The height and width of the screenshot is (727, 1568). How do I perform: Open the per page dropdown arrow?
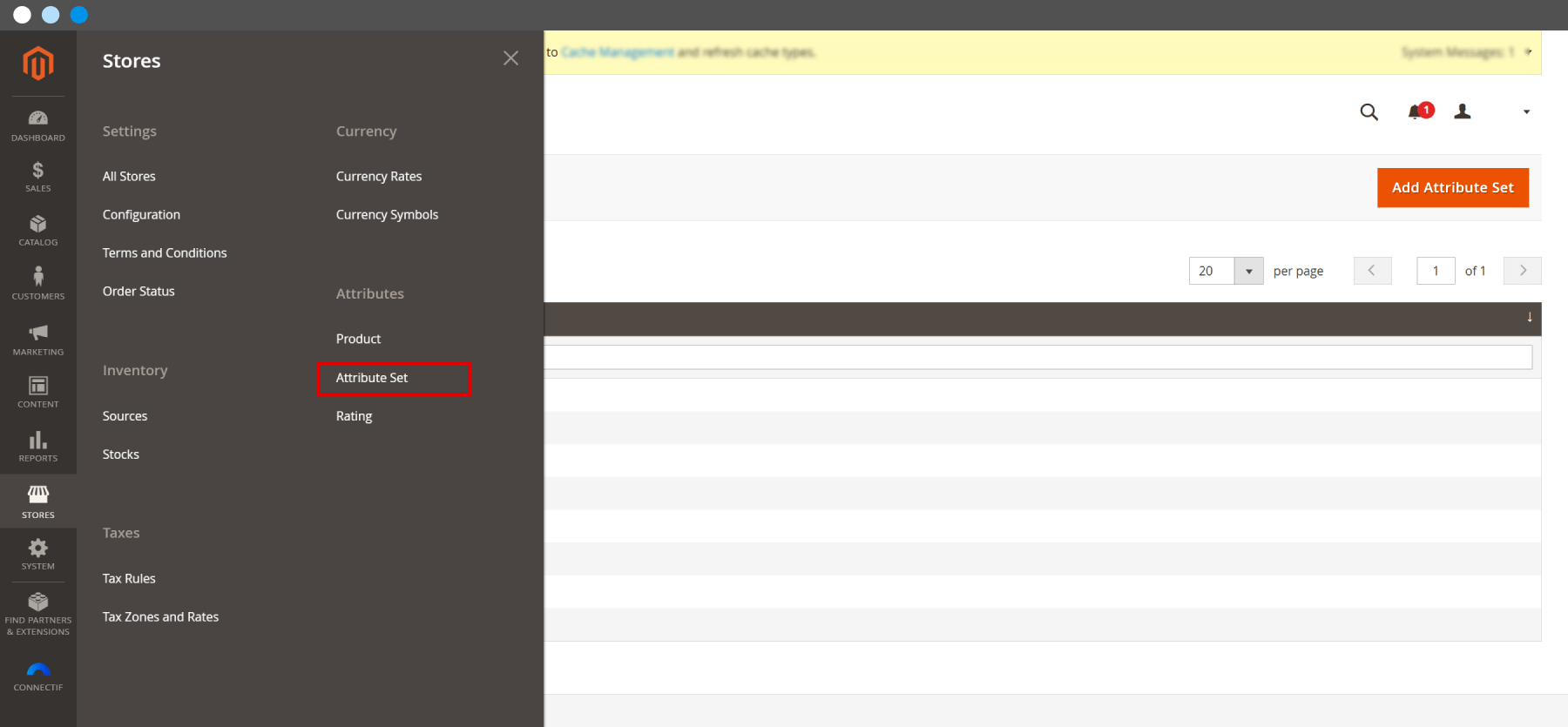[x=1249, y=271]
